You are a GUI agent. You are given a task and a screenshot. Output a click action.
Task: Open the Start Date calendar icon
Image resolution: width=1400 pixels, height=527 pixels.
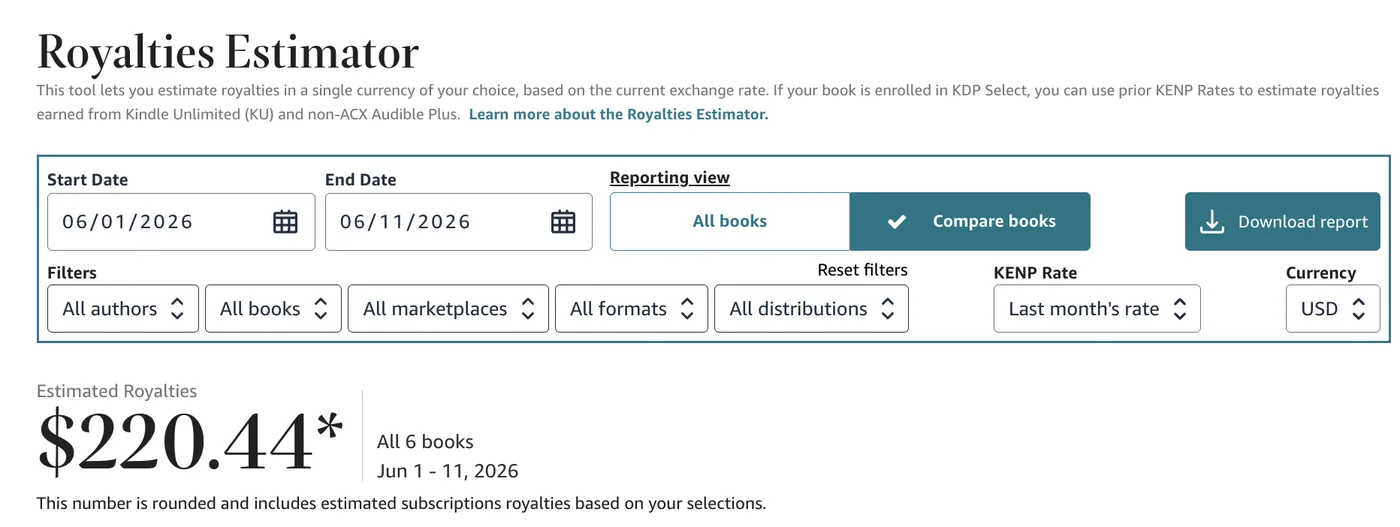pyautogui.click(x=285, y=221)
